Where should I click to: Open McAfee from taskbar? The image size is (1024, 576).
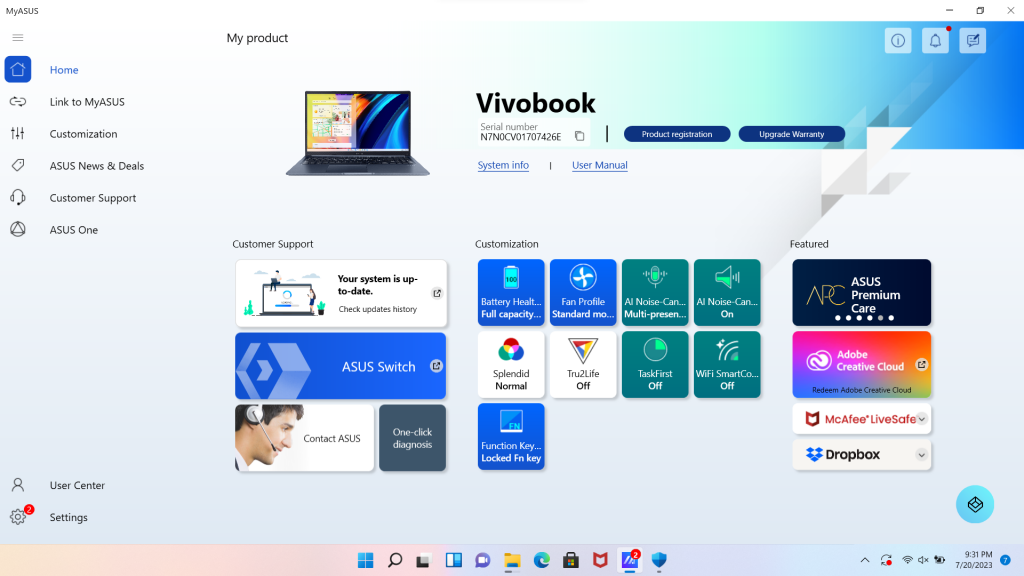(600, 560)
